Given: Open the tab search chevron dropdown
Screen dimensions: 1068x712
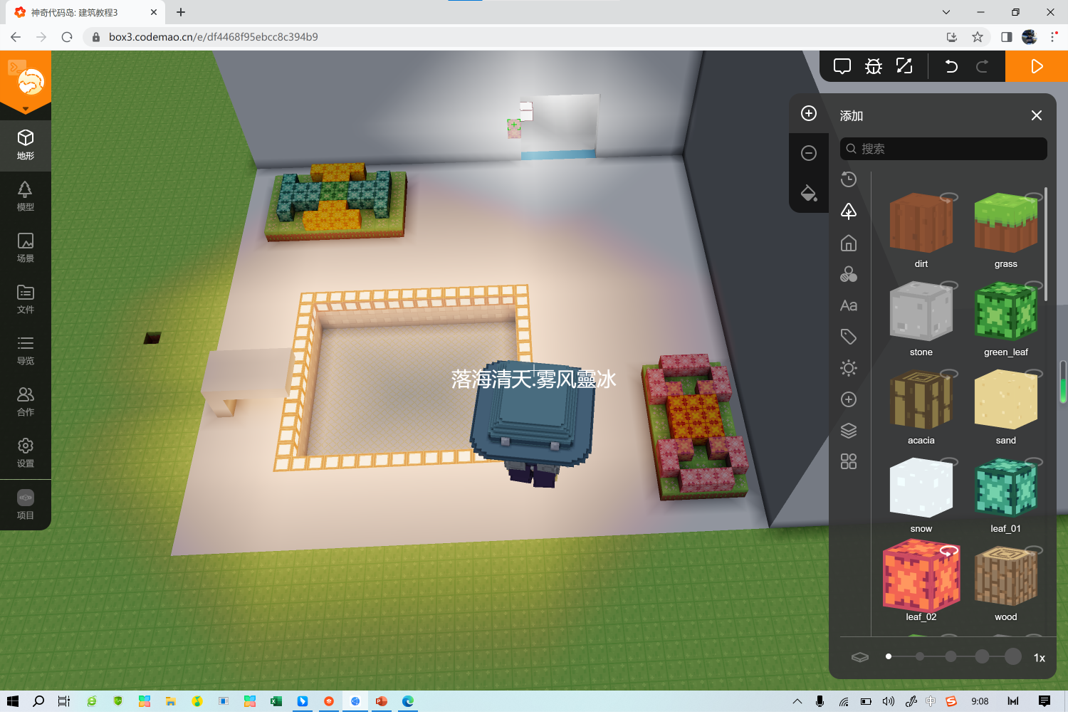Looking at the screenshot, I should tap(946, 12).
